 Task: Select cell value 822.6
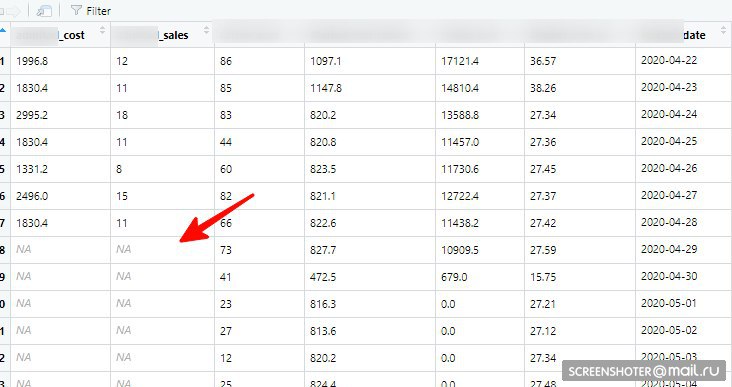pyautogui.click(x=323, y=224)
